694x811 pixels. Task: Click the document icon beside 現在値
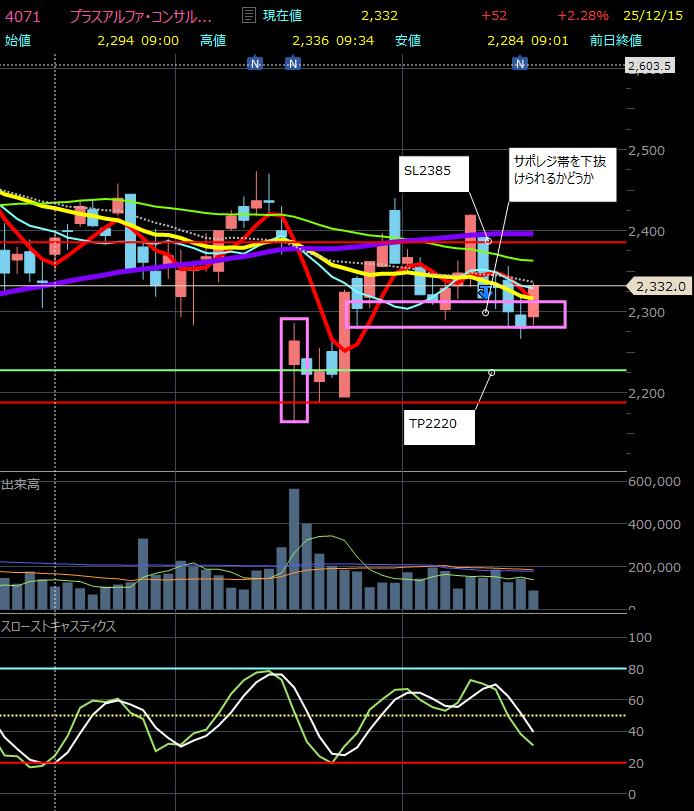(249, 16)
